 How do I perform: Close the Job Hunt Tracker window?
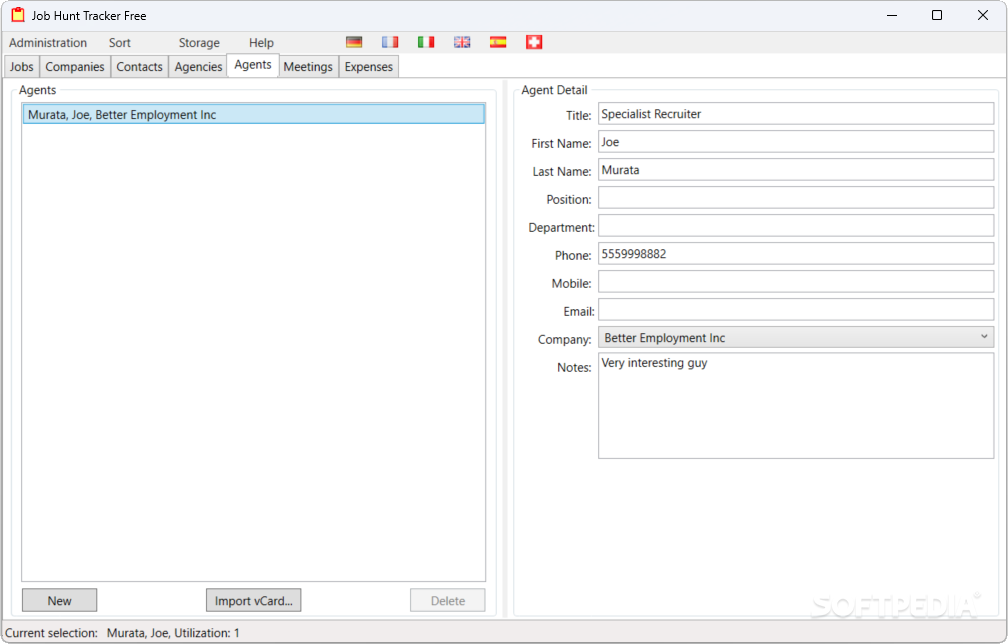tap(982, 15)
